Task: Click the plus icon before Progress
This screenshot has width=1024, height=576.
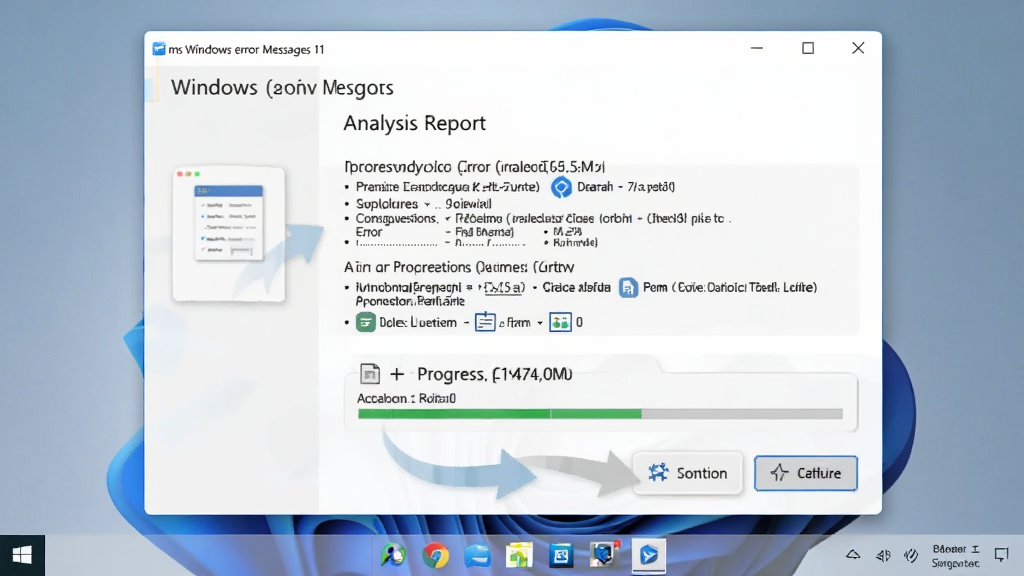Action: point(397,374)
